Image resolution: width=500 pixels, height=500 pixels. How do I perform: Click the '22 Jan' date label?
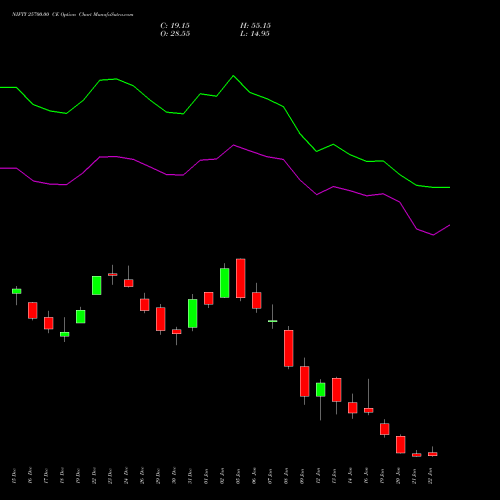tap(430, 476)
